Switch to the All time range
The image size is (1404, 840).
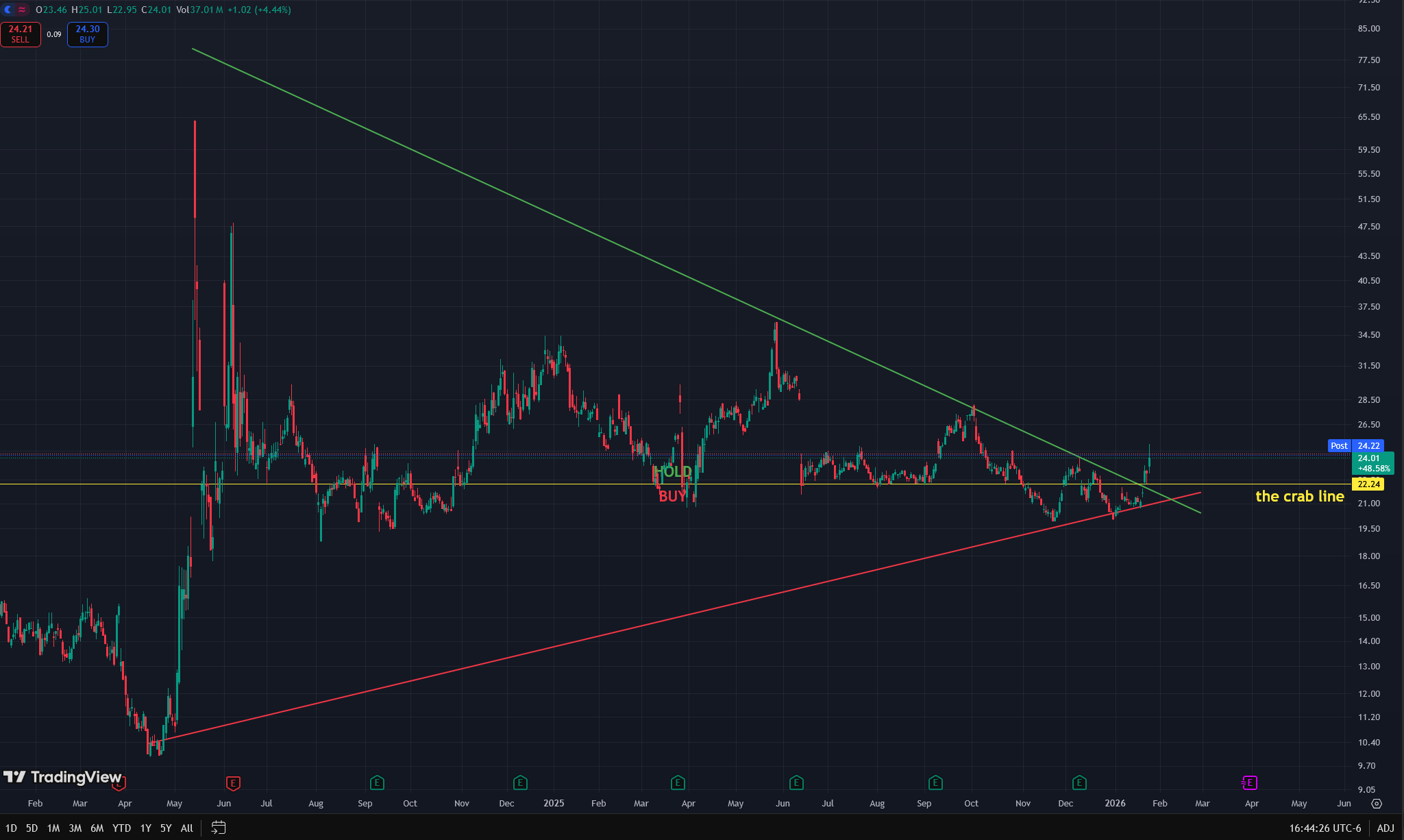click(186, 828)
